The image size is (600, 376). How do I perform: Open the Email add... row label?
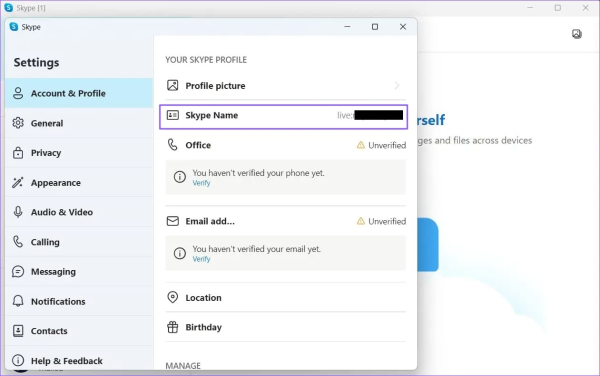tap(210, 221)
